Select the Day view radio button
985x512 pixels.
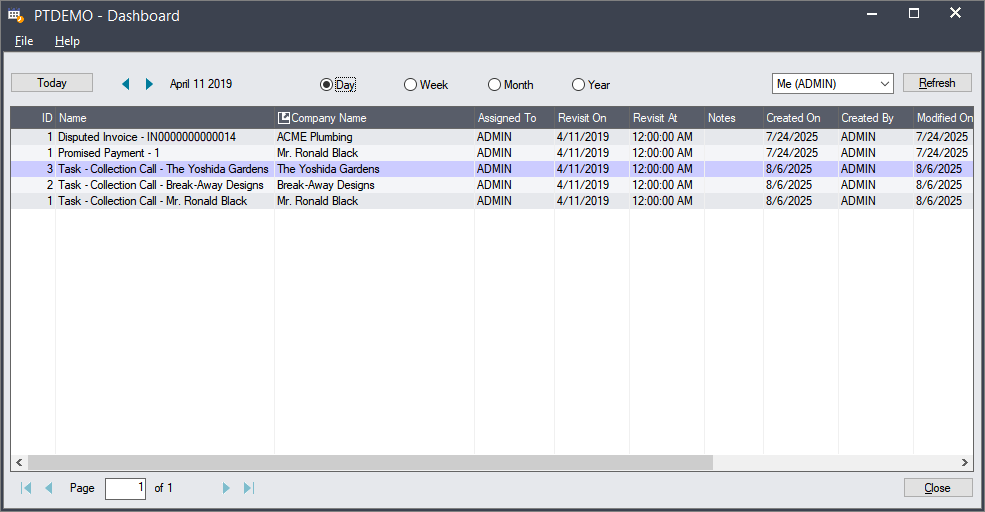click(326, 85)
